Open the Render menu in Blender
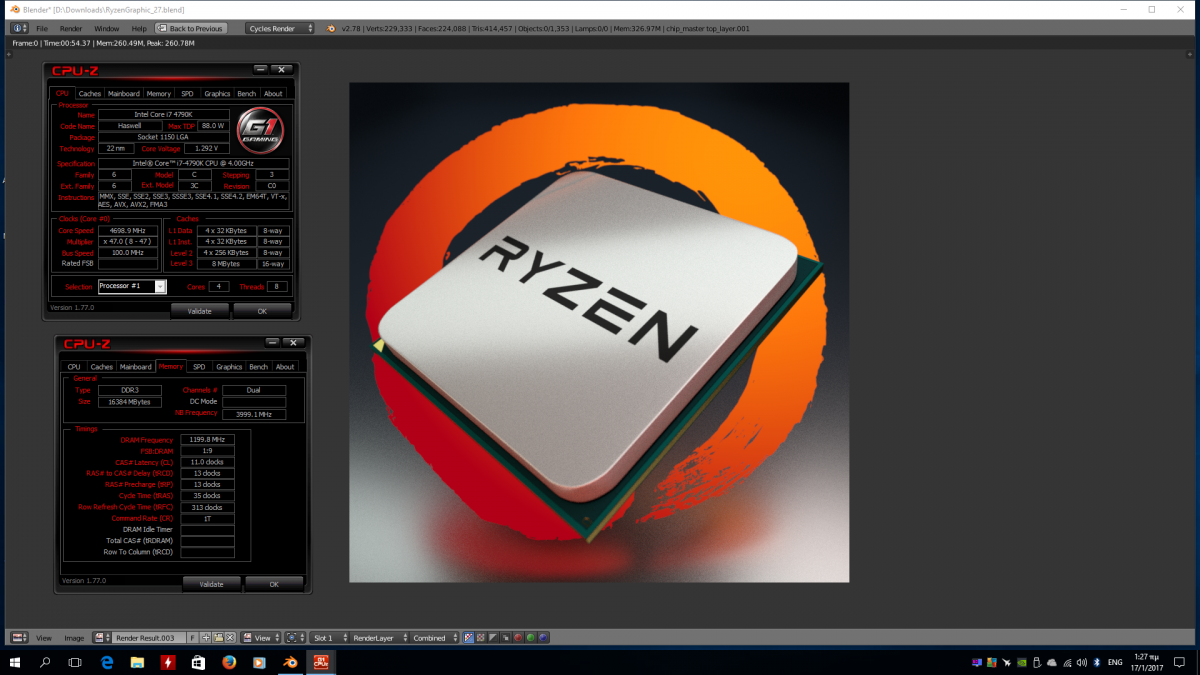 [71, 28]
